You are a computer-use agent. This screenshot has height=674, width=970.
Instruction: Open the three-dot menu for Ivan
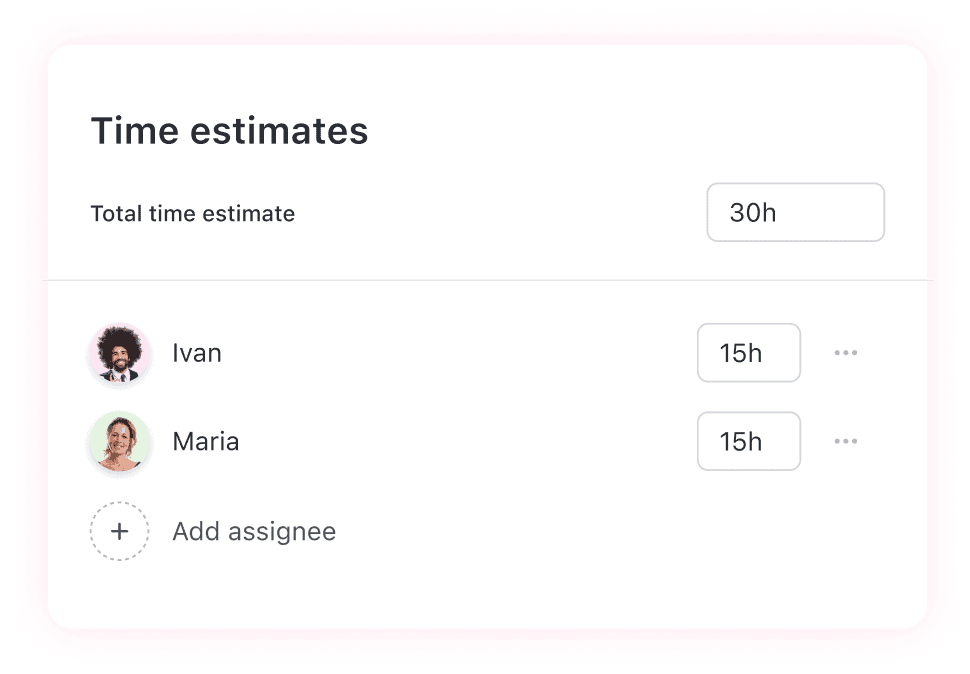(846, 353)
